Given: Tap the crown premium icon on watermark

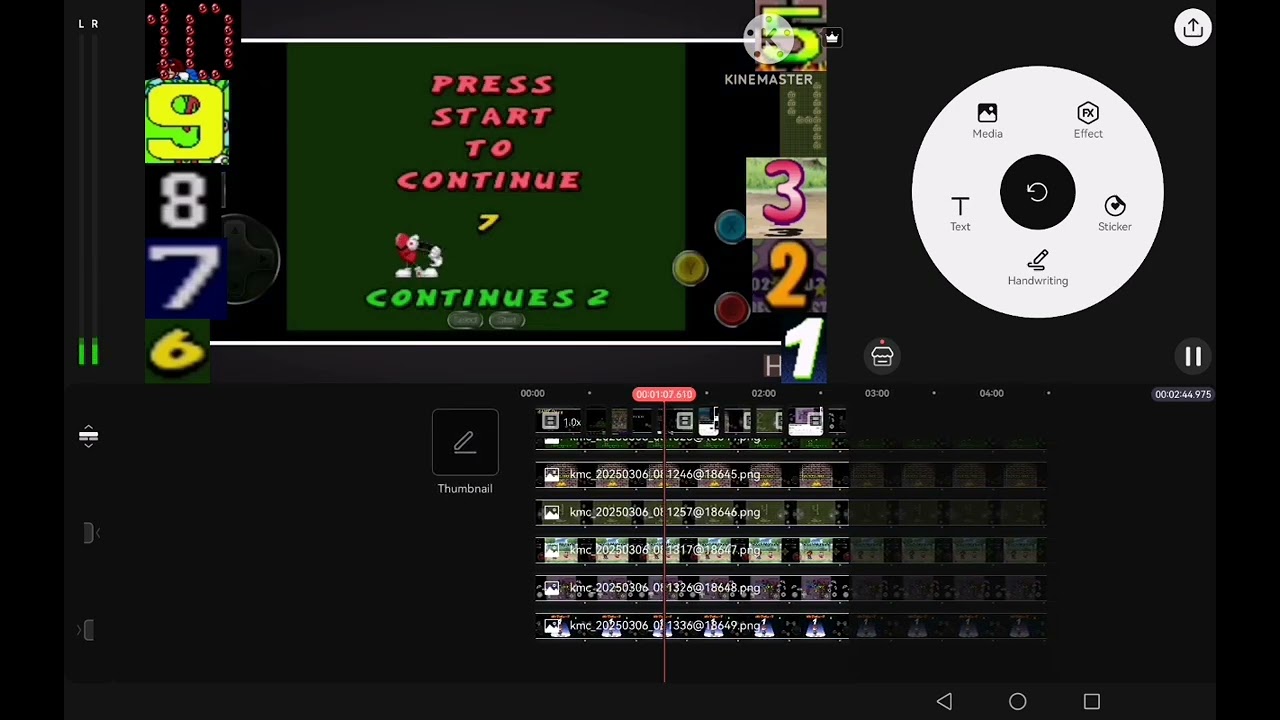Looking at the screenshot, I should click(x=832, y=37).
